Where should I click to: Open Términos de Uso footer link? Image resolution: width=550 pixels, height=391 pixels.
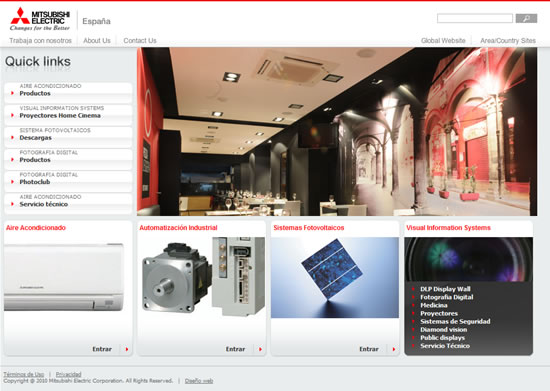[x=24, y=374]
